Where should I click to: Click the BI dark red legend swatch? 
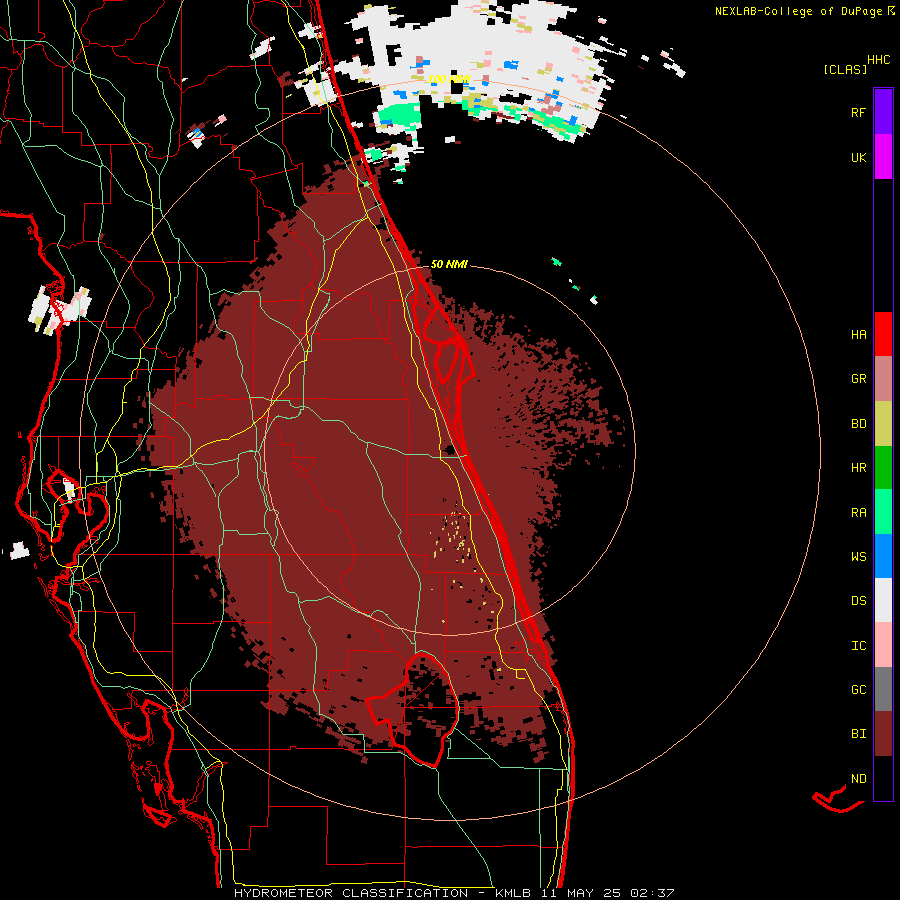pyautogui.click(x=883, y=734)
